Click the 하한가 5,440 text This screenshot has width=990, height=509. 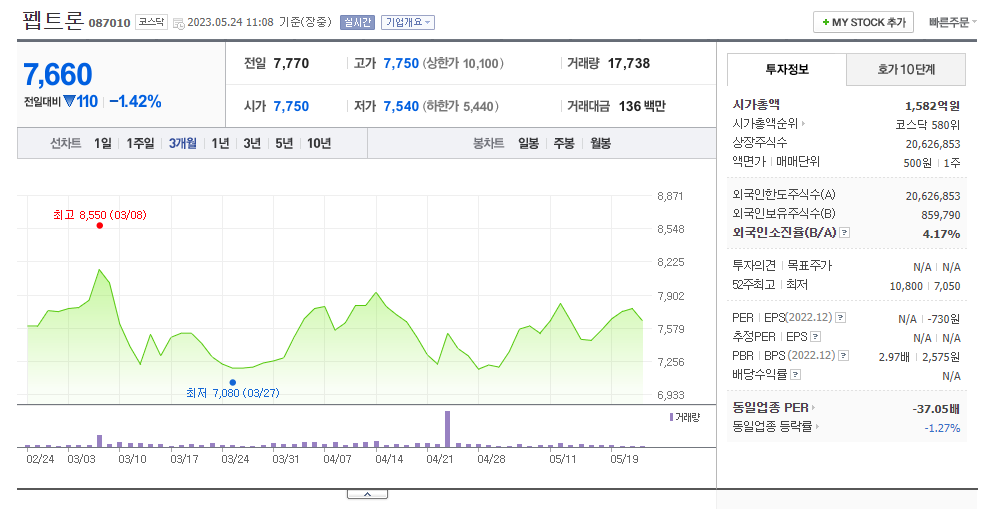(x=461, y=106)
